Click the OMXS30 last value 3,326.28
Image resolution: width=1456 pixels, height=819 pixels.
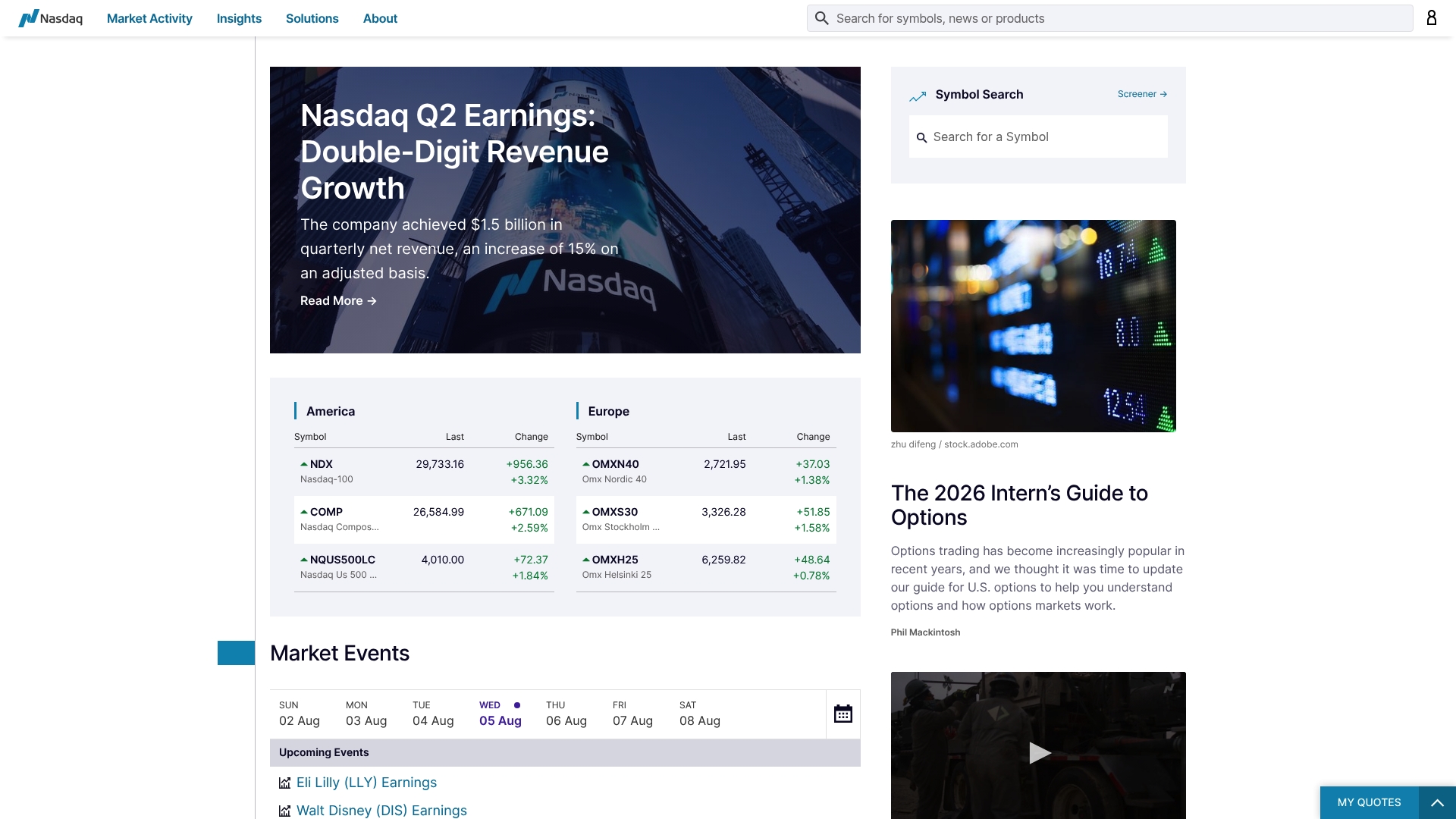[x=723, y=512]
